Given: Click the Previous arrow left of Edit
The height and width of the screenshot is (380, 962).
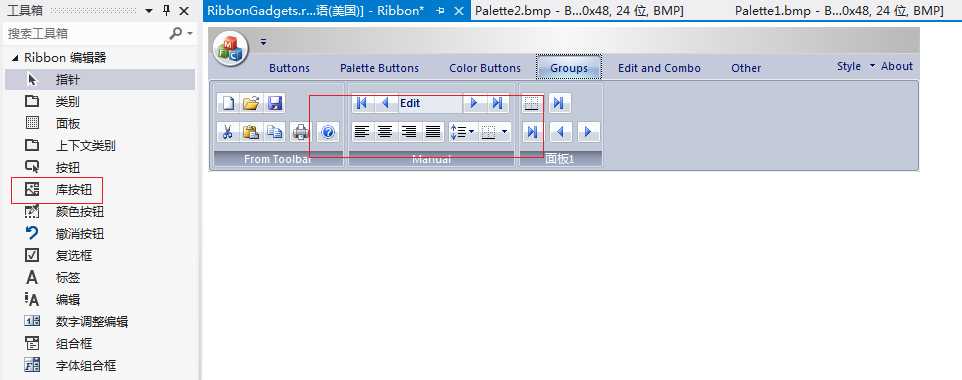Looking at the screenshot, I should [386, 103].
